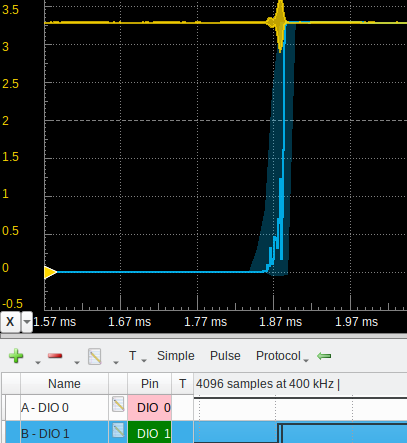Image resolution: width=407 pixels, height=443 pixels.
Task: Click the edit icon in the DIO 1 row
Action: pyautogui.click(x=118, y=430)
